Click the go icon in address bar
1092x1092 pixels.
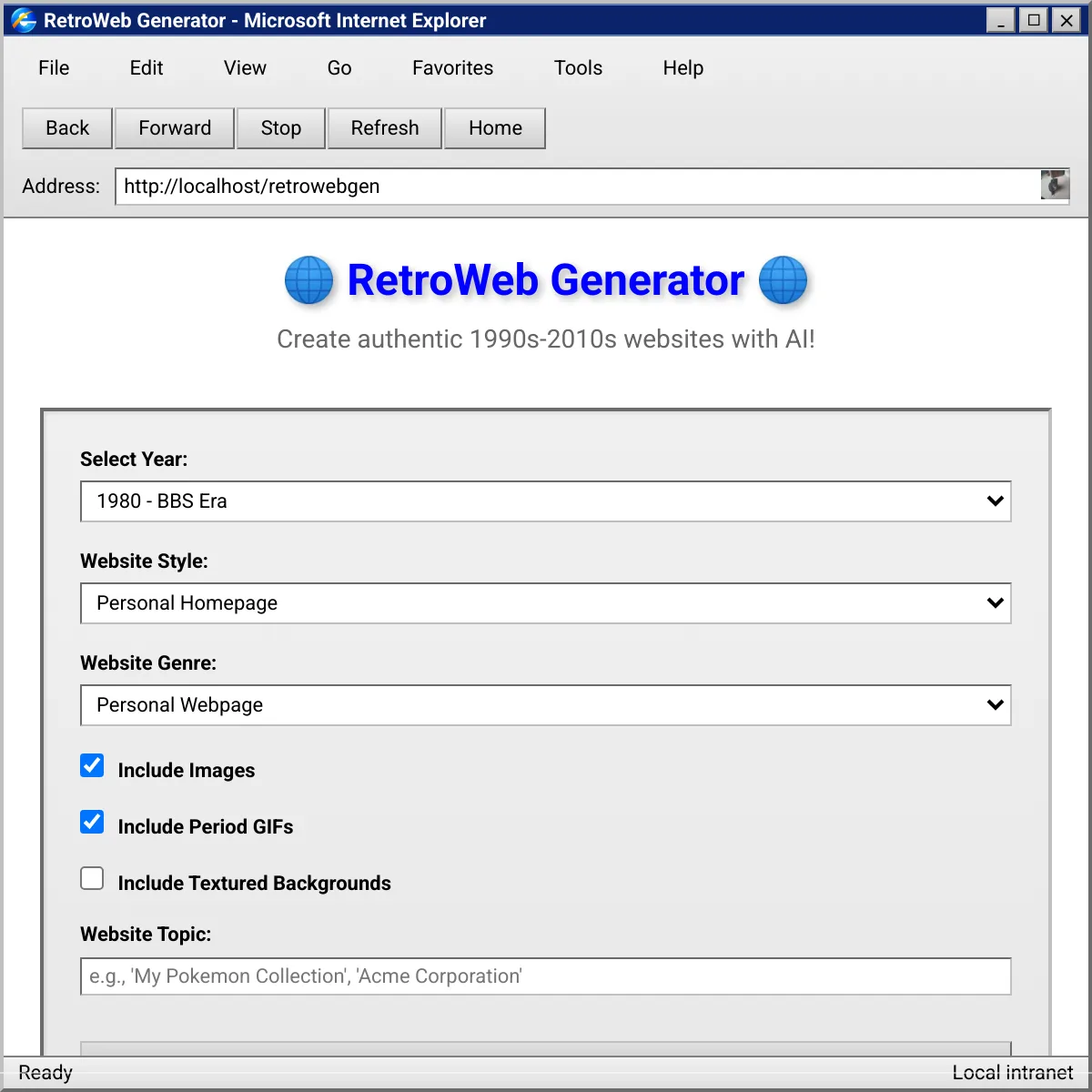pyautogui.click(x=1055, y=186)
